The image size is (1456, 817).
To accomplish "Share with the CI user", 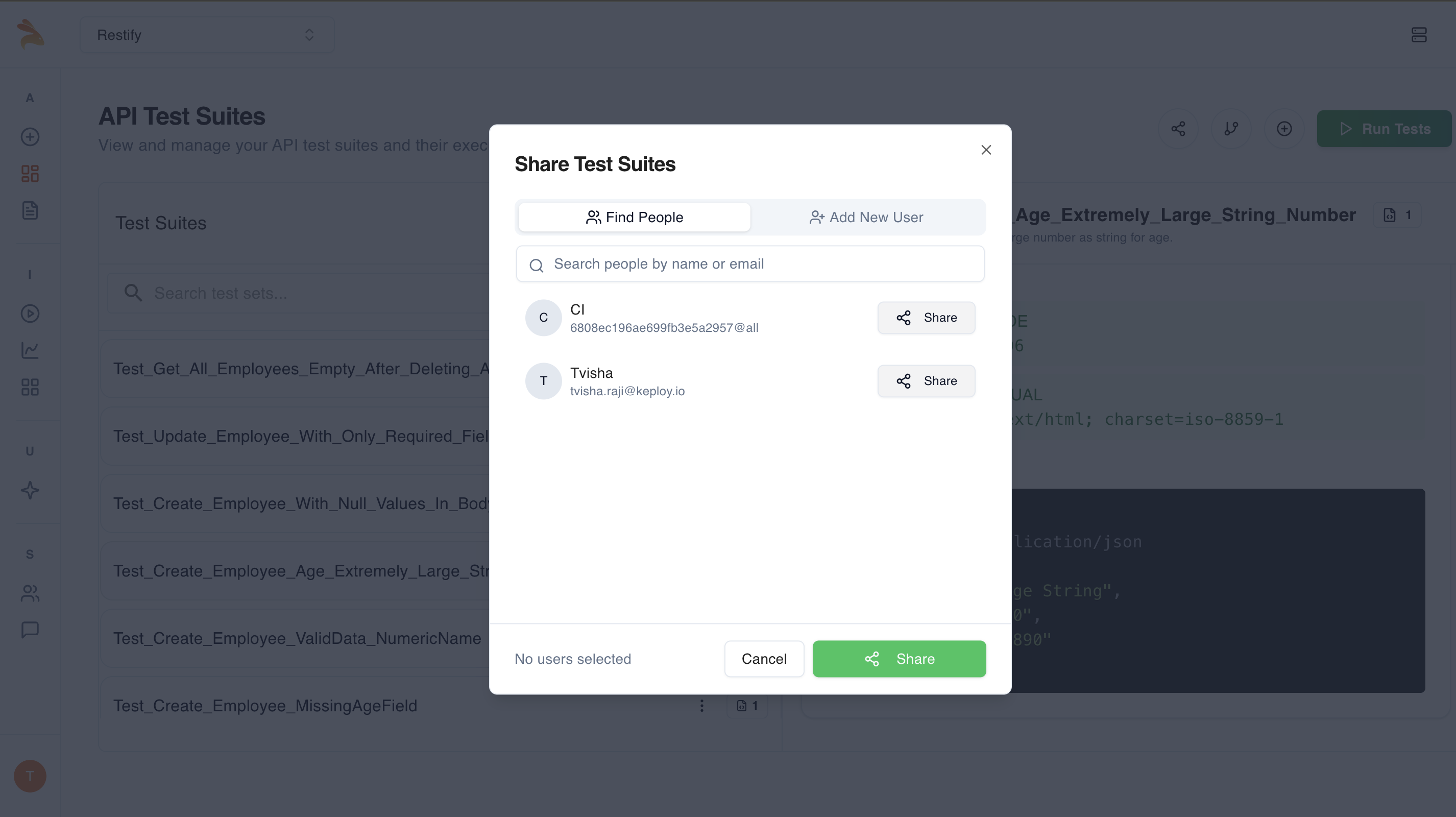I will click(926, 318).
